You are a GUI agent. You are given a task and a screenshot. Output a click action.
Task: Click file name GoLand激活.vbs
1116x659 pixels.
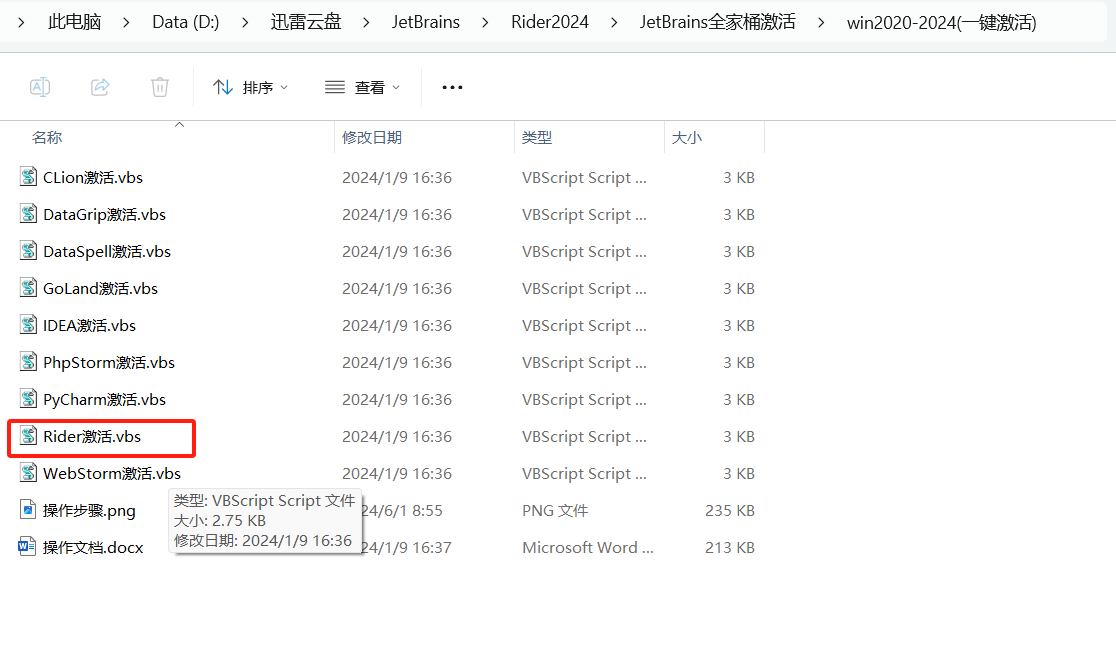coord(100,288)
